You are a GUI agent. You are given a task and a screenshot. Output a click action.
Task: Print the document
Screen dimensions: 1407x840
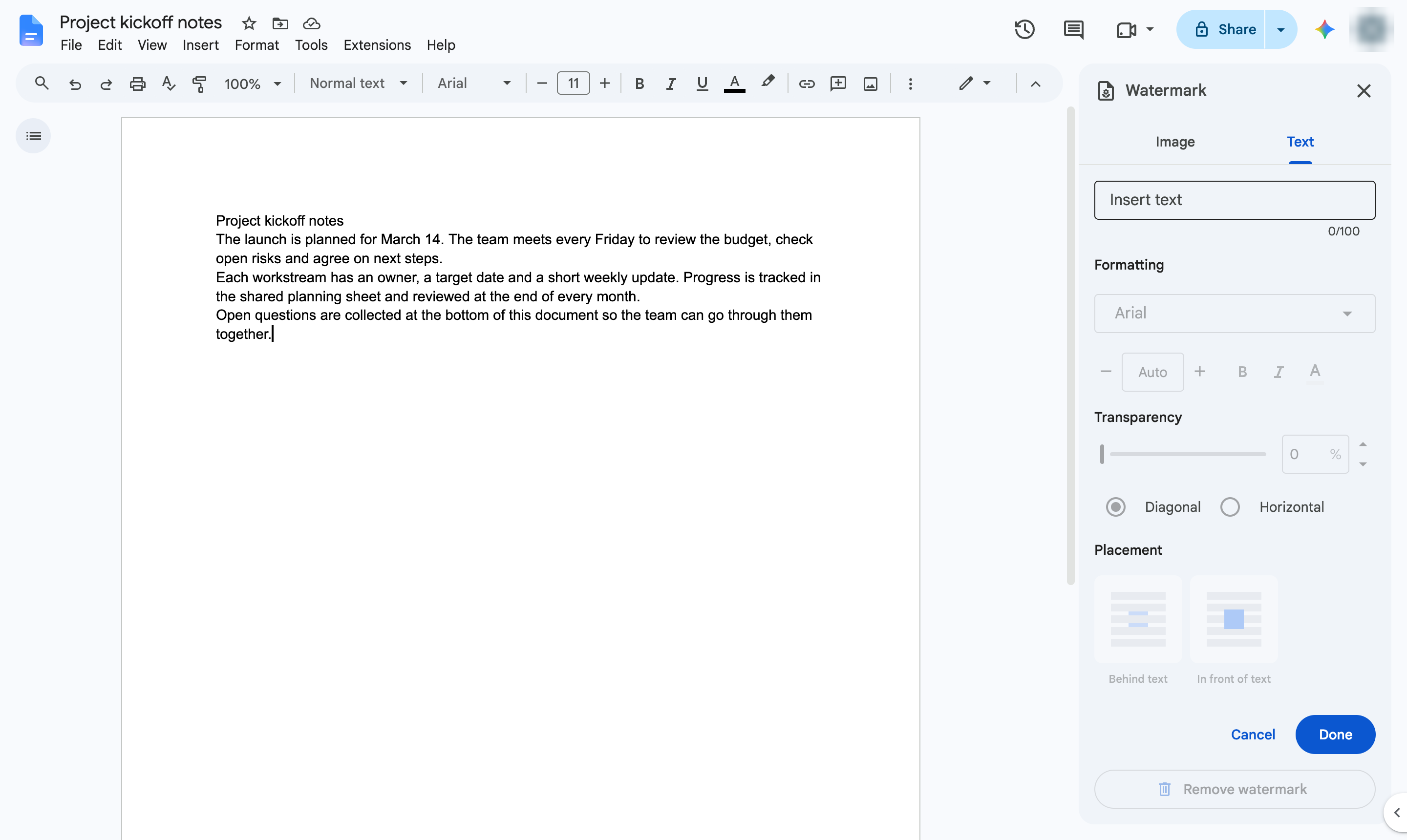click(138, 84)
